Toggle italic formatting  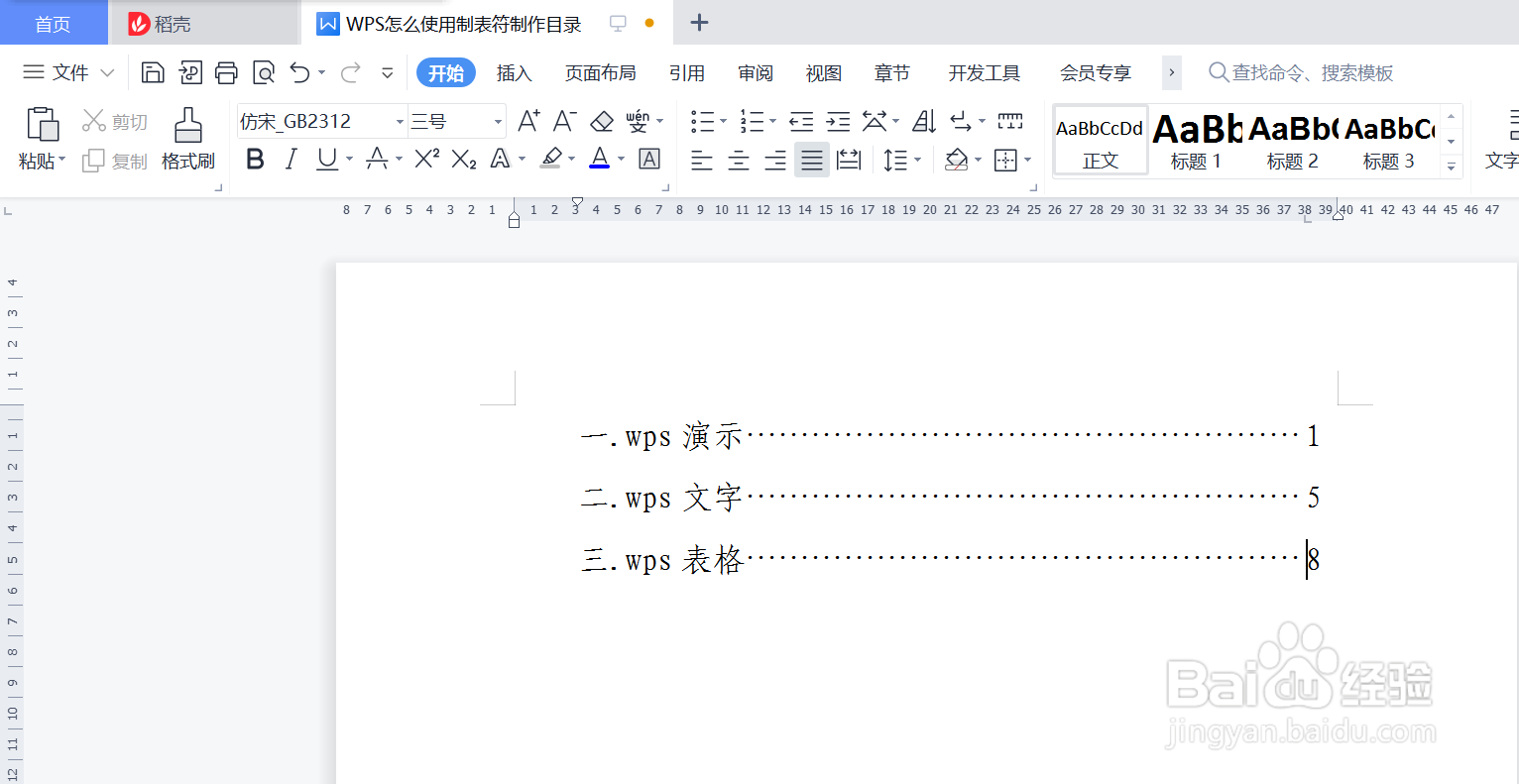[291, 159]
